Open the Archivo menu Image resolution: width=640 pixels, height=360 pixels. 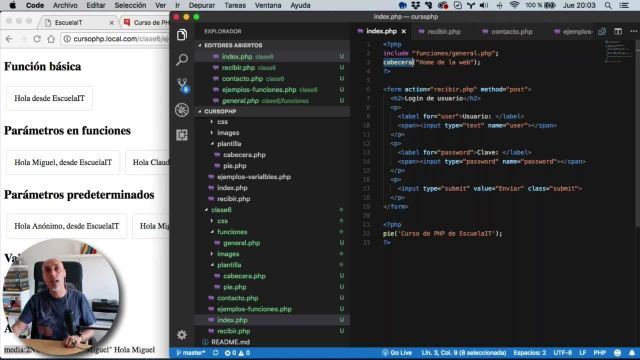65,5
